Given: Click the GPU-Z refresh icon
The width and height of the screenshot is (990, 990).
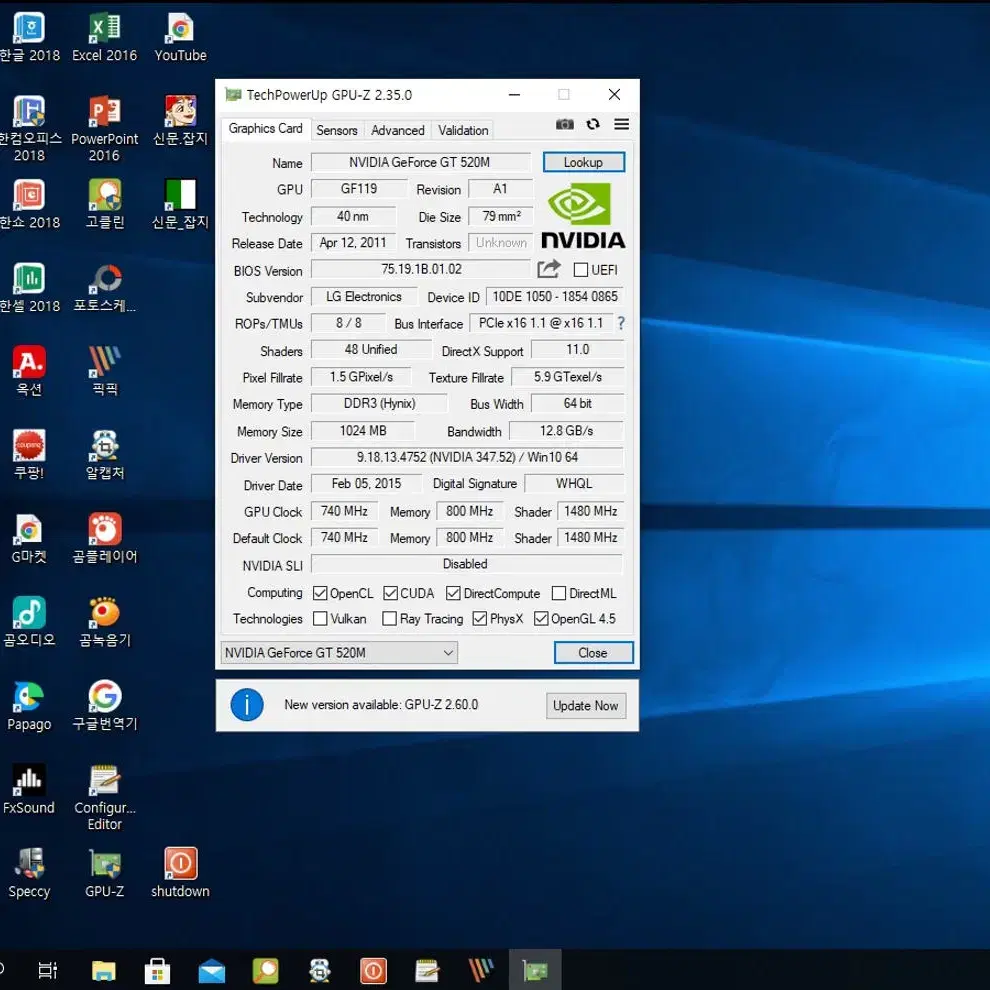Looking at the screenshot, I should (592, 124).
